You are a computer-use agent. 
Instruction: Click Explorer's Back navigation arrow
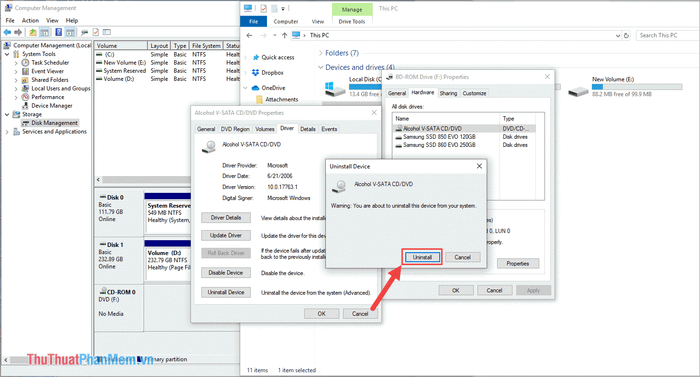pos(250,35)
